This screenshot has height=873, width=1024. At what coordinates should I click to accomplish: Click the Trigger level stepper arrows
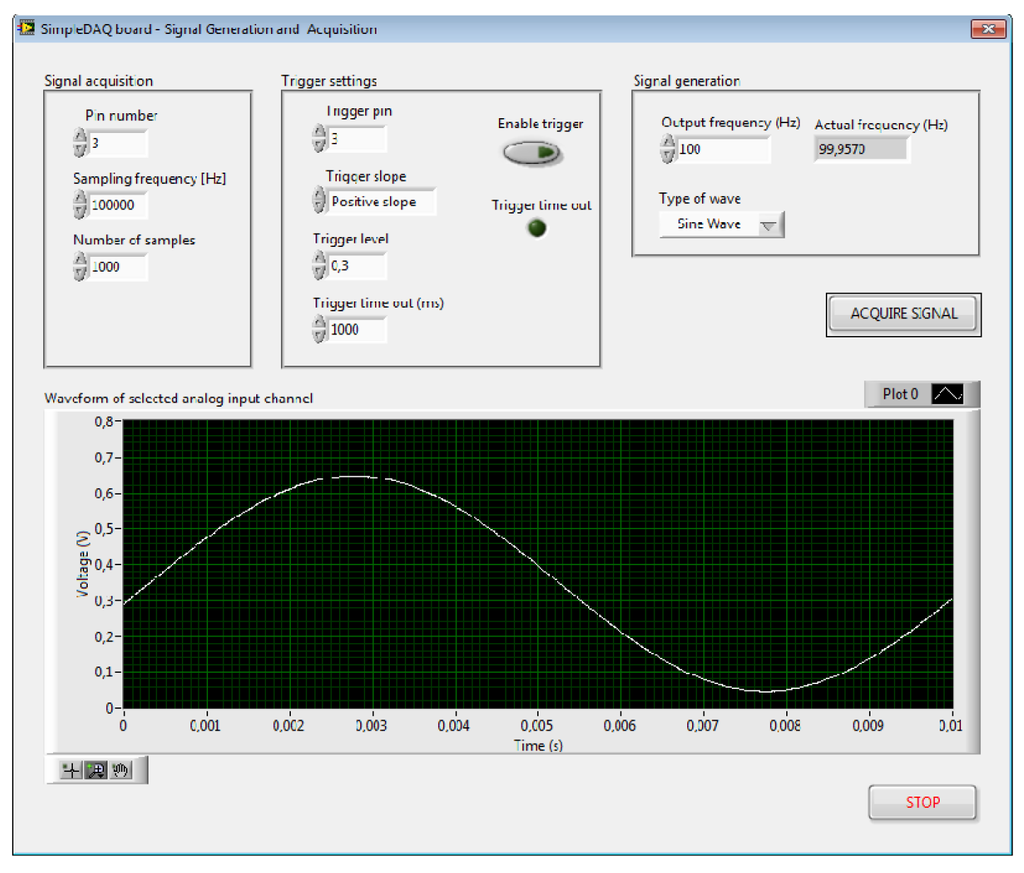tap(319, 265)
